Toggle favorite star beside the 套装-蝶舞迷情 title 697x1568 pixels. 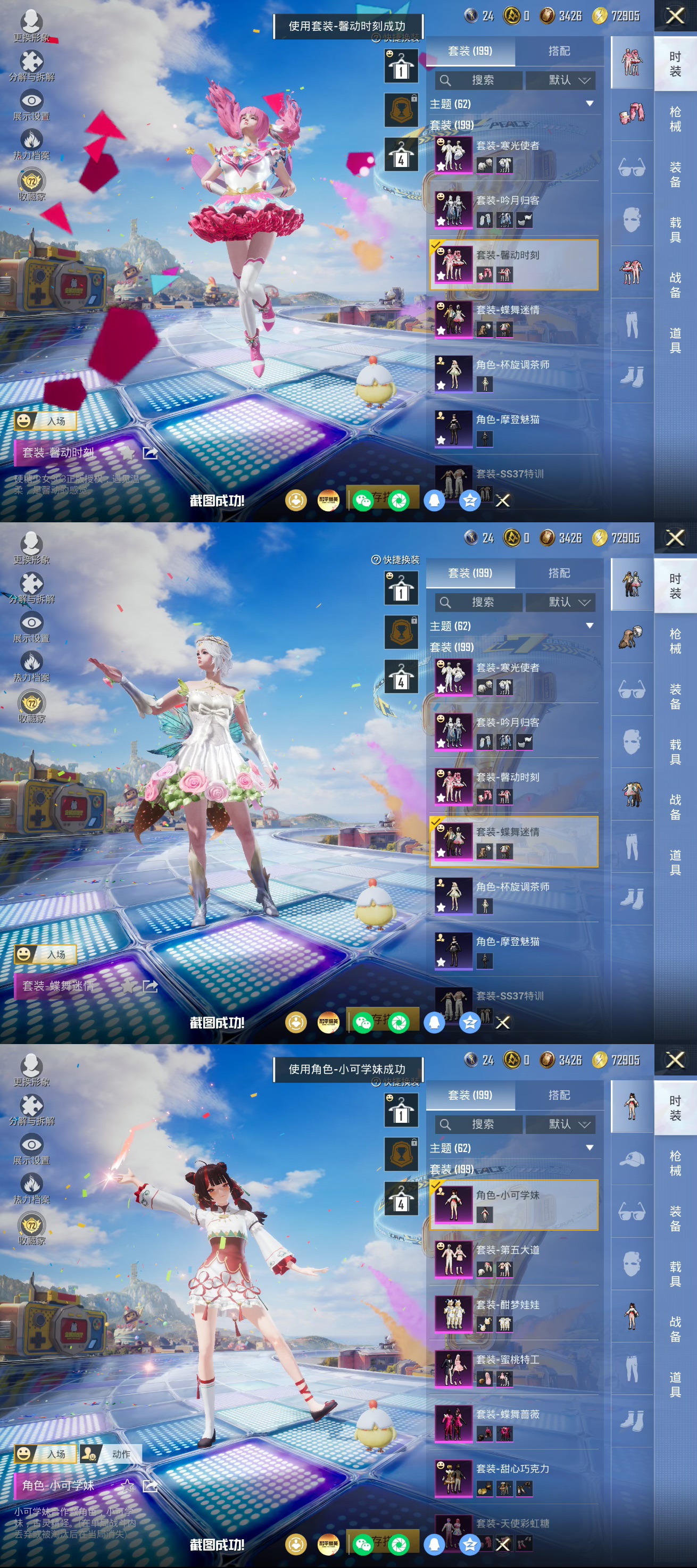click(x=127, y=986)
